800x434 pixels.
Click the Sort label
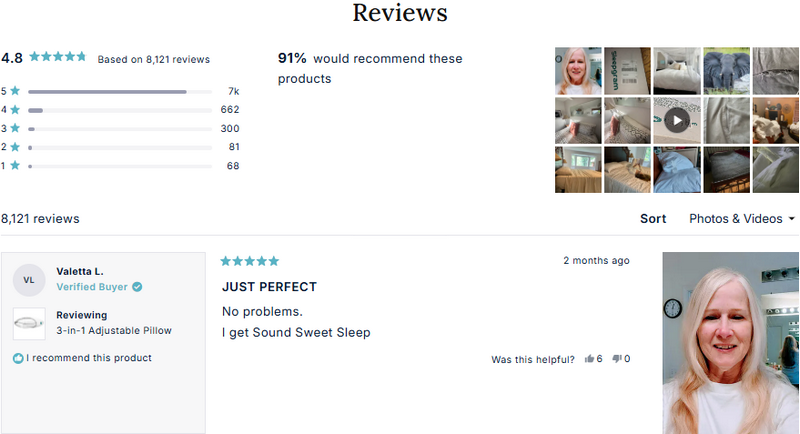[653, 218]
